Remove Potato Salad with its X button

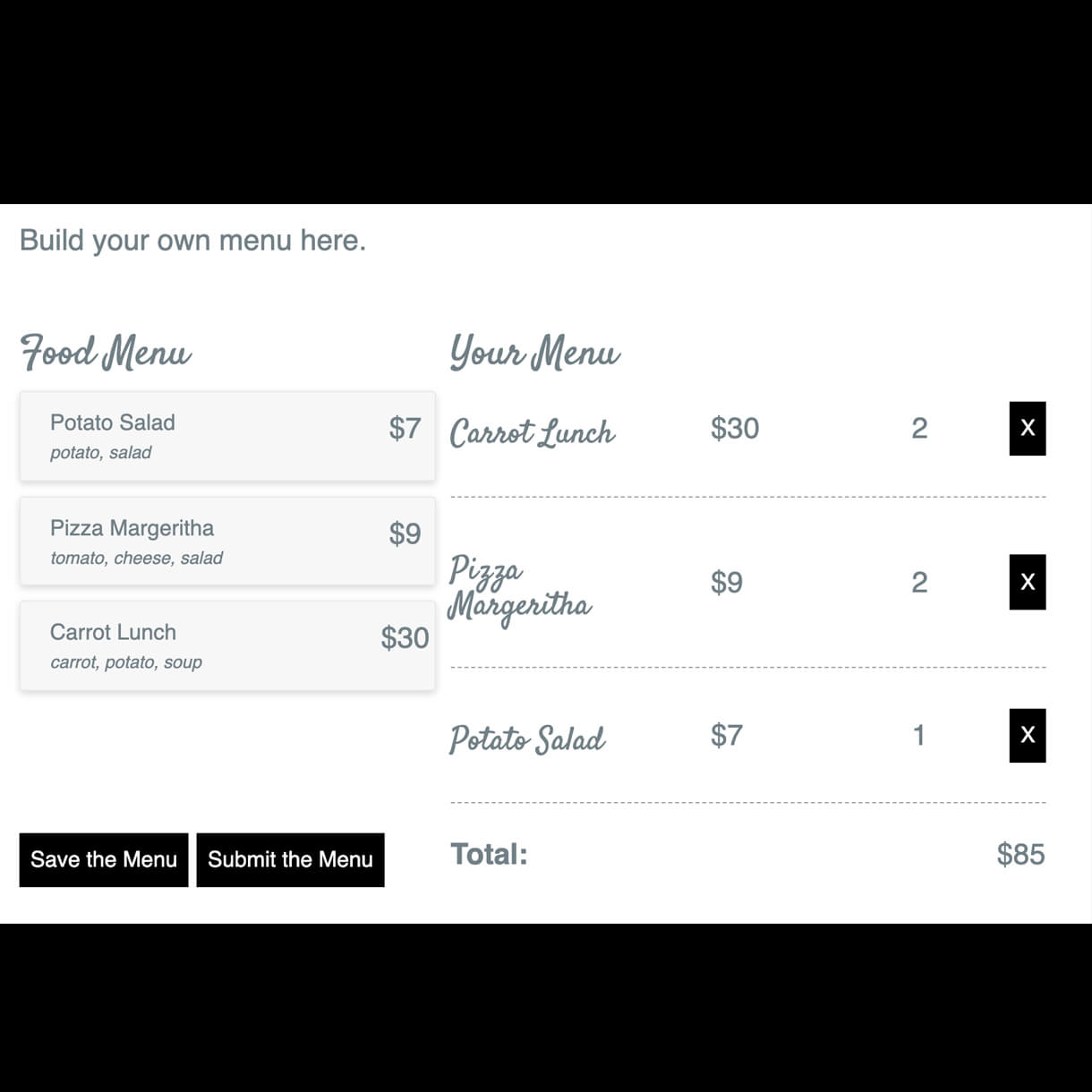[1028, 736]
